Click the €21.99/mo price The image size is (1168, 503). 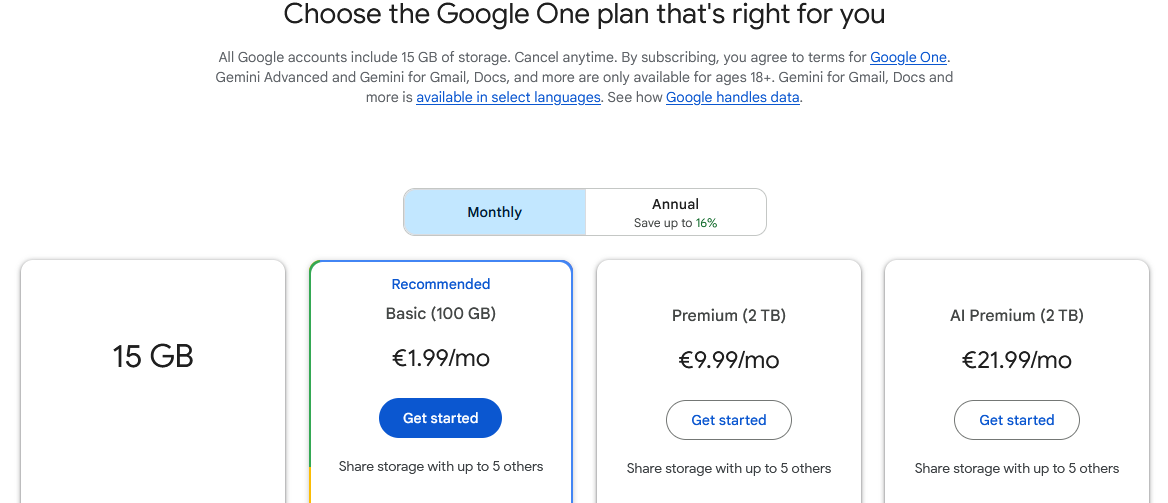pos(1016,360)
